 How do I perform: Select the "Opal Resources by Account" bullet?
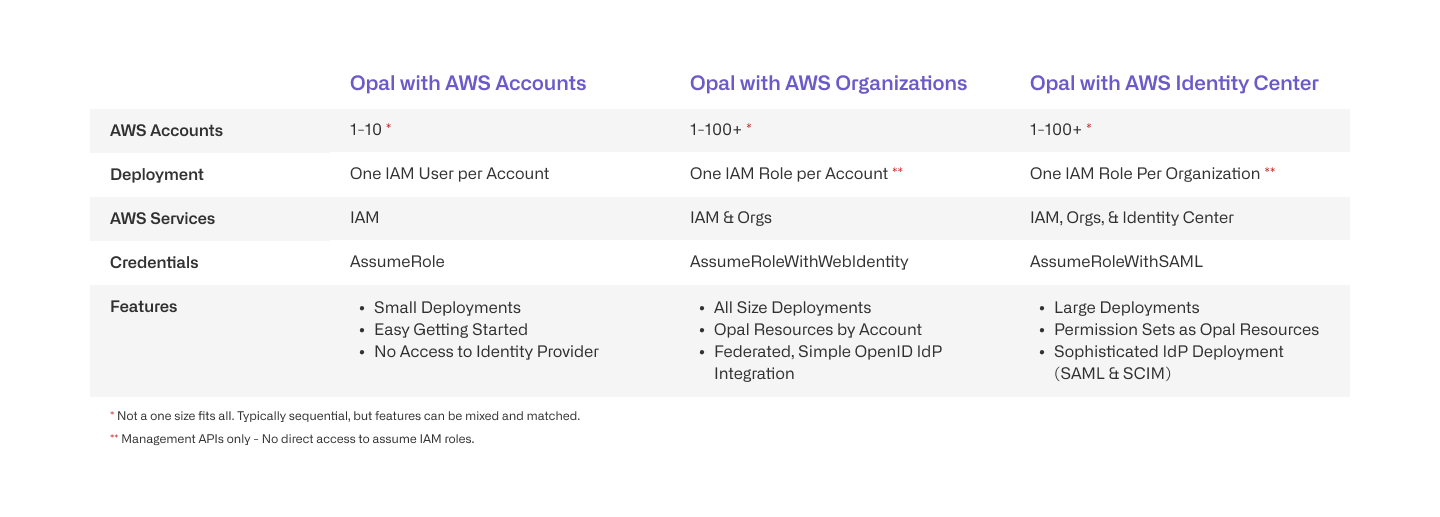click(x=817, y=330)
